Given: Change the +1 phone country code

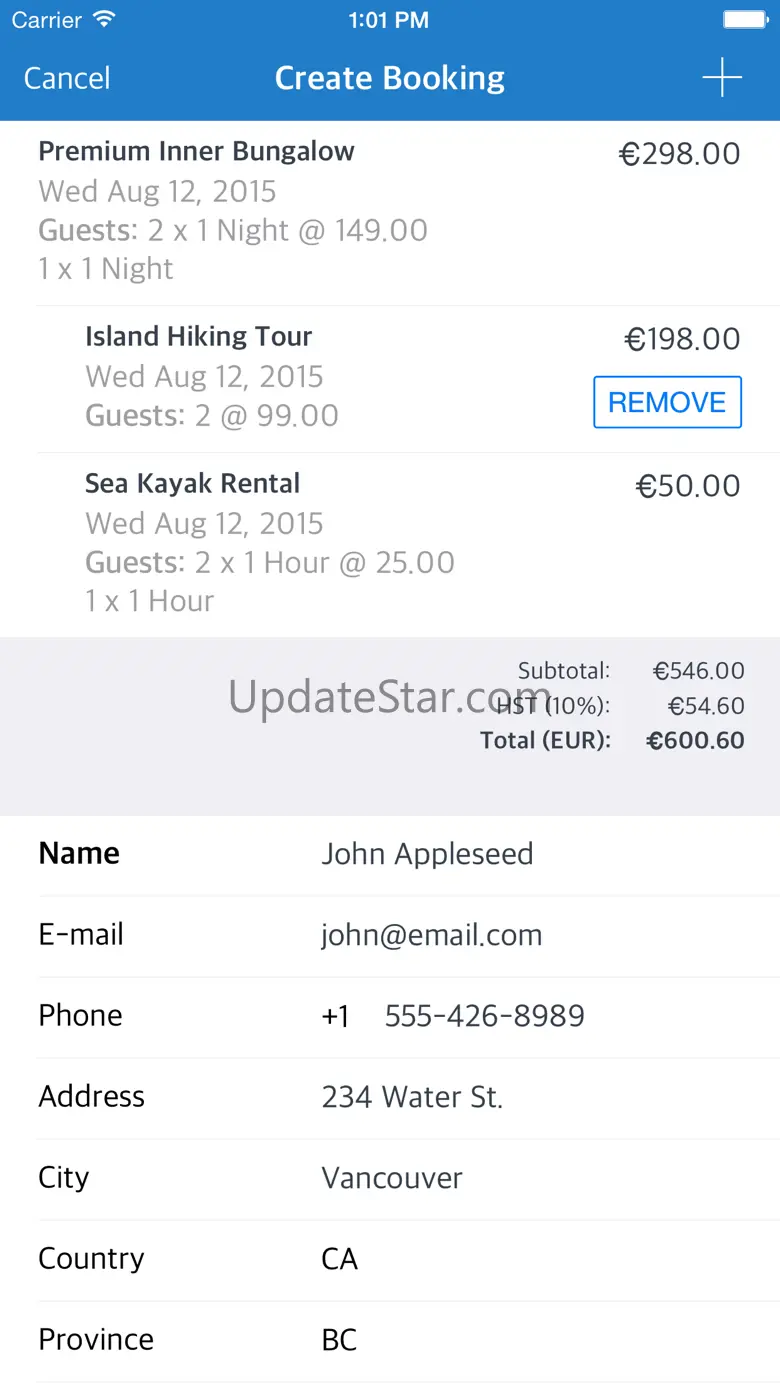Looking at the screenshot, I should tap(335, 1016).
